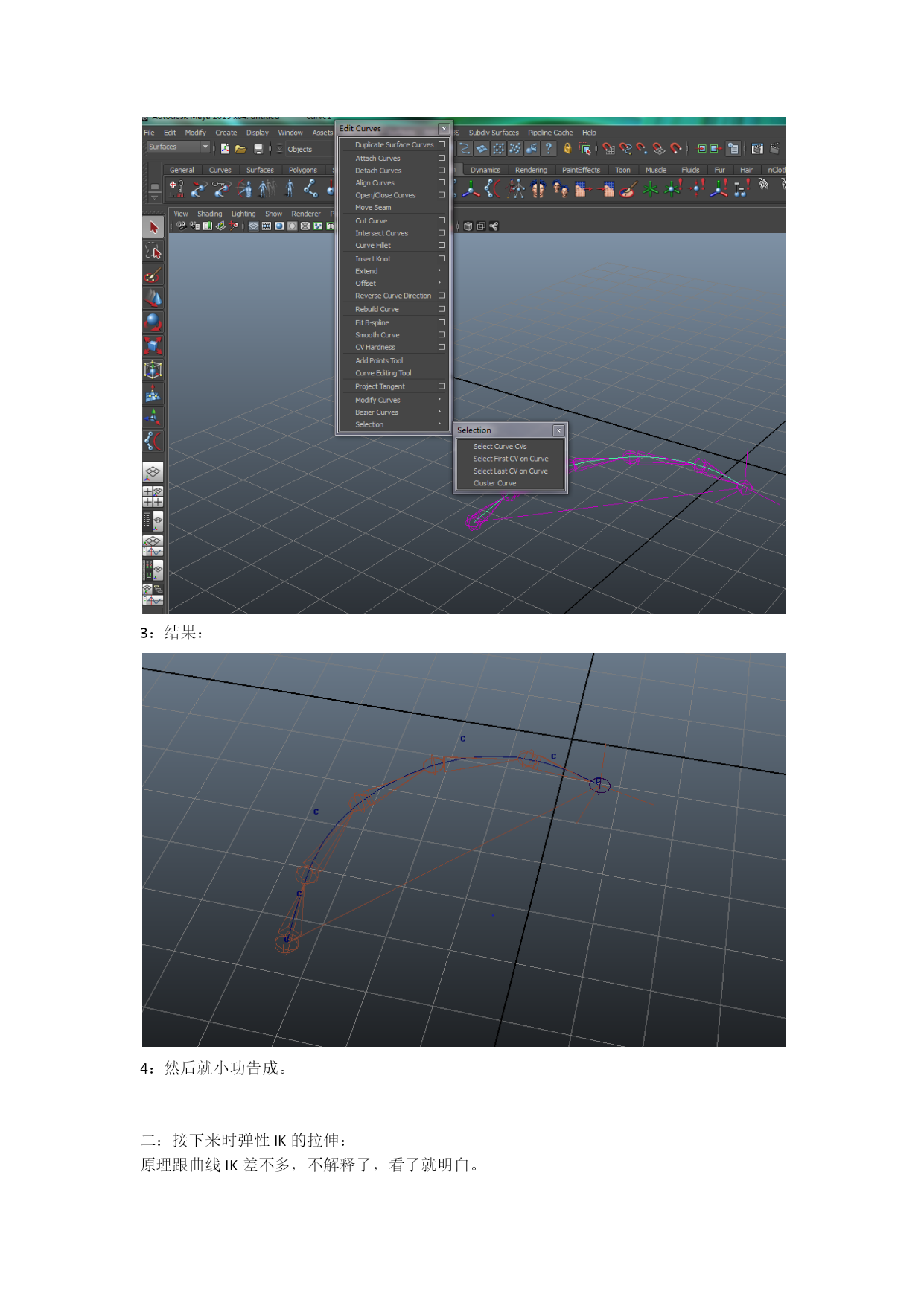Open the Shading panel menu
The width and height of the screenshot is (924, 1306).
coord(209,214)
